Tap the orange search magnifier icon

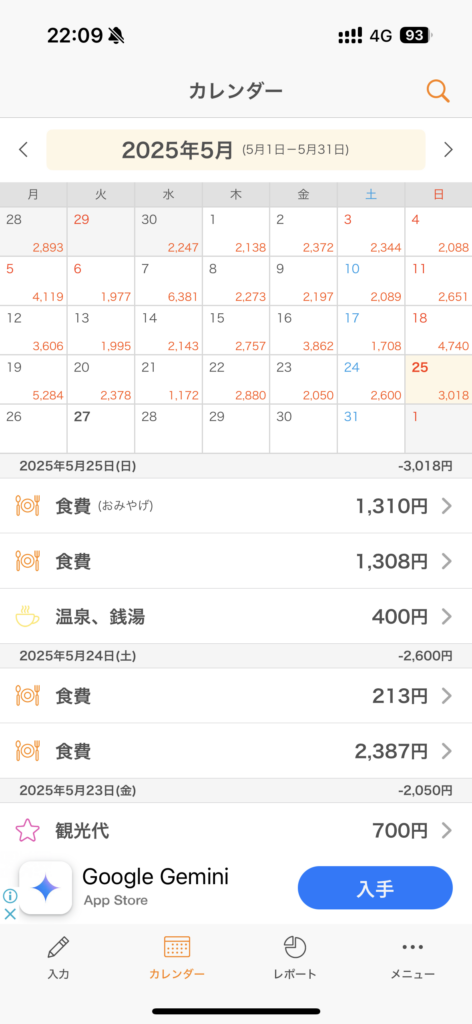(438, 91)
